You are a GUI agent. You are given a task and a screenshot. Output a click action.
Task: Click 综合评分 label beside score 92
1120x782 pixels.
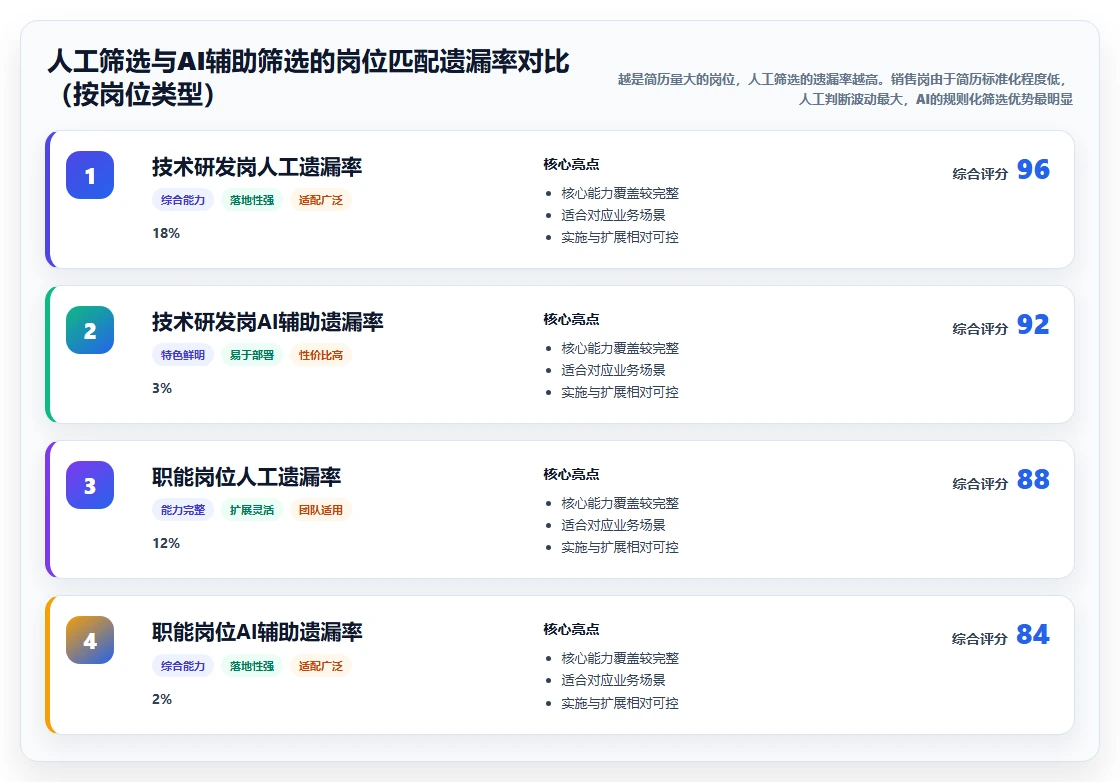coord(980,329)
